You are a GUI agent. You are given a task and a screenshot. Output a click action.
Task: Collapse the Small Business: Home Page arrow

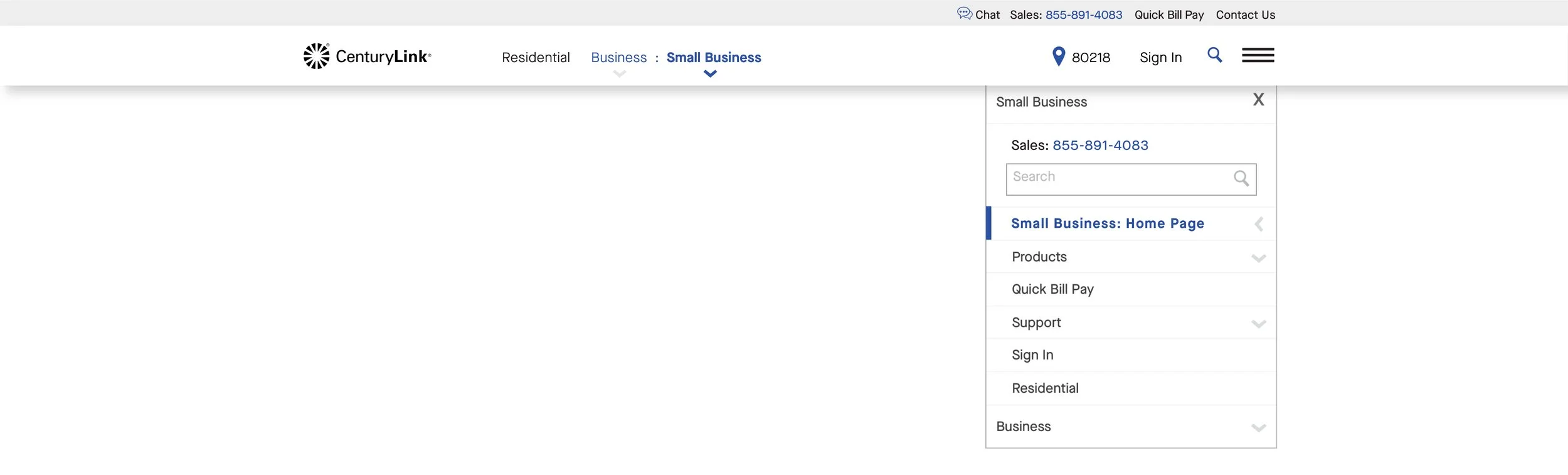coord(1258,224)
